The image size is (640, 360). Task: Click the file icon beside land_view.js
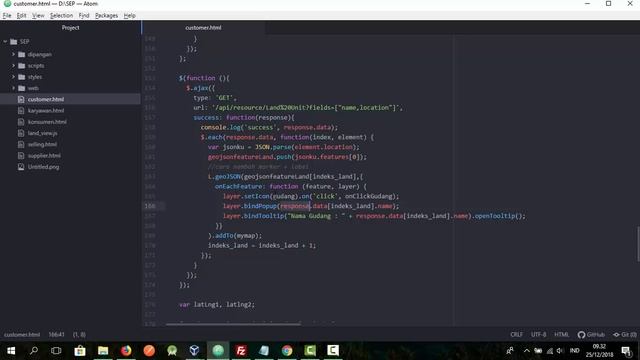pos(21,133)
